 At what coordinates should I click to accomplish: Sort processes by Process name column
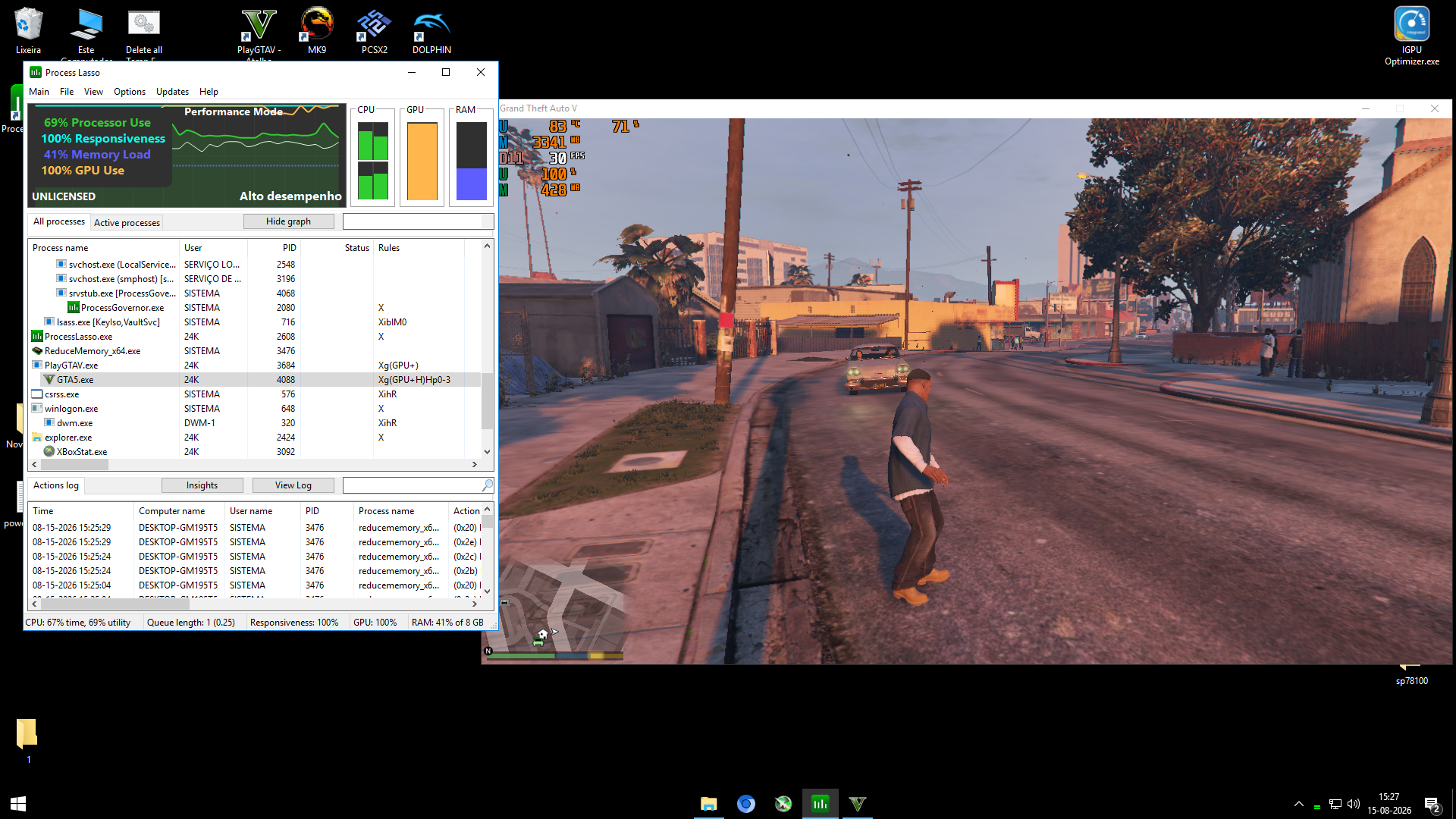104,248
